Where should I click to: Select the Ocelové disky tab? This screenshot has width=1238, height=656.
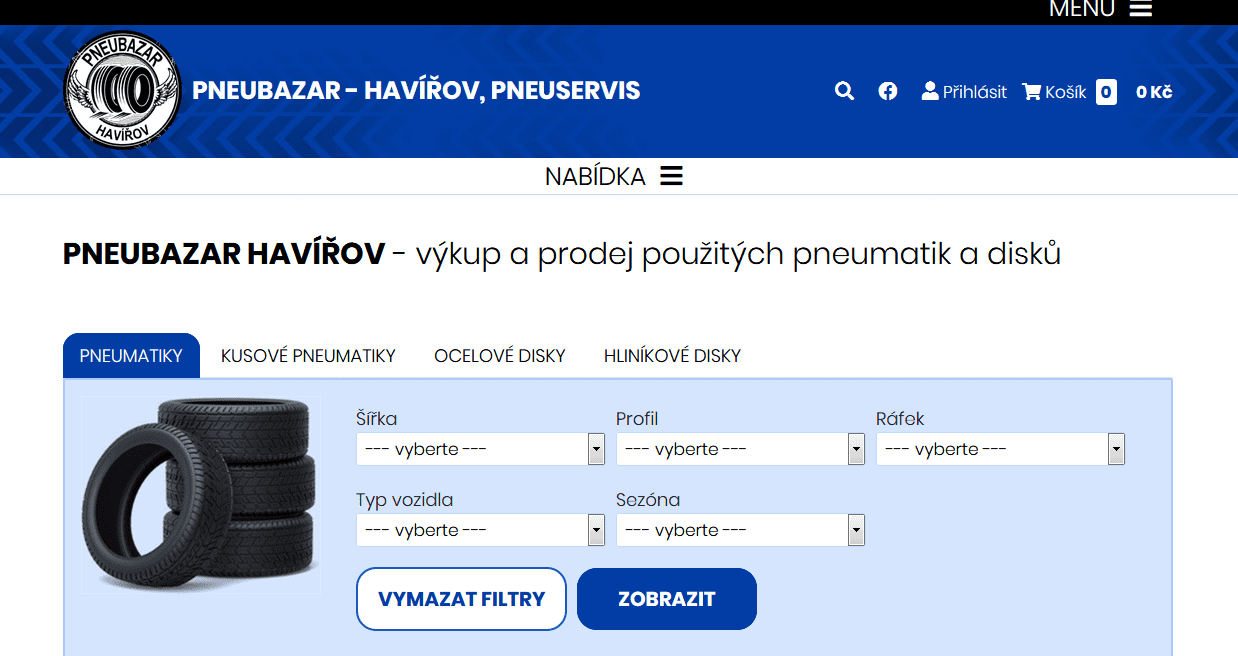tap(500, 356)
